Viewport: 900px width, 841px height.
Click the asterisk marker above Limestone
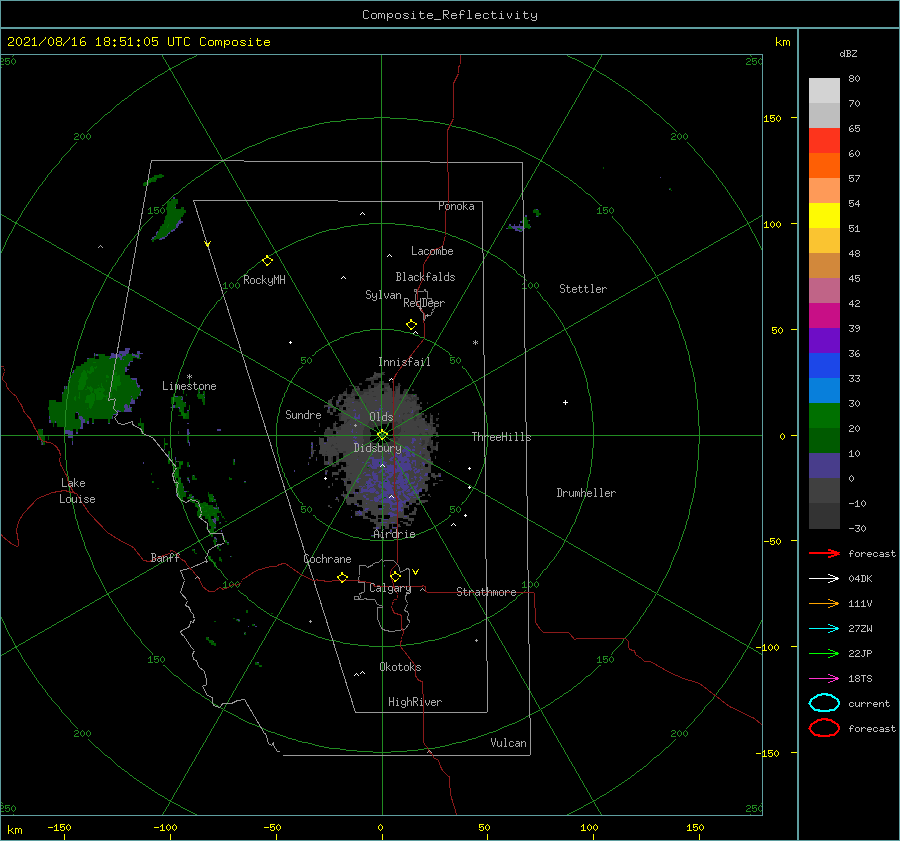pyautogui.click(x=189, y=377)
